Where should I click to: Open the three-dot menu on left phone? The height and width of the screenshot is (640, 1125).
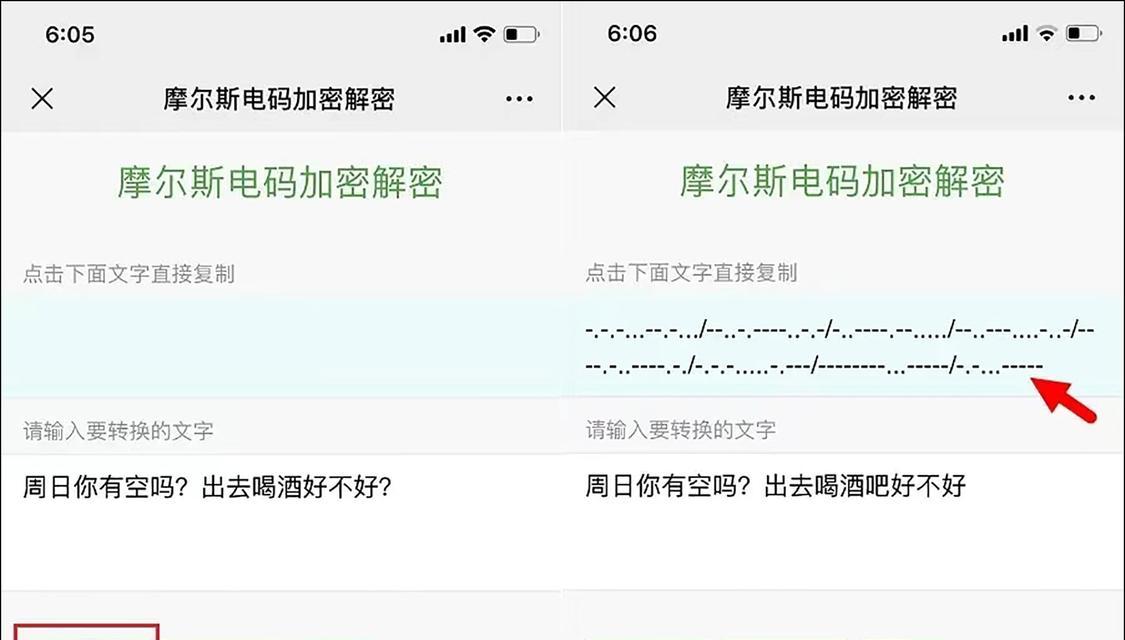click(519, 99)
